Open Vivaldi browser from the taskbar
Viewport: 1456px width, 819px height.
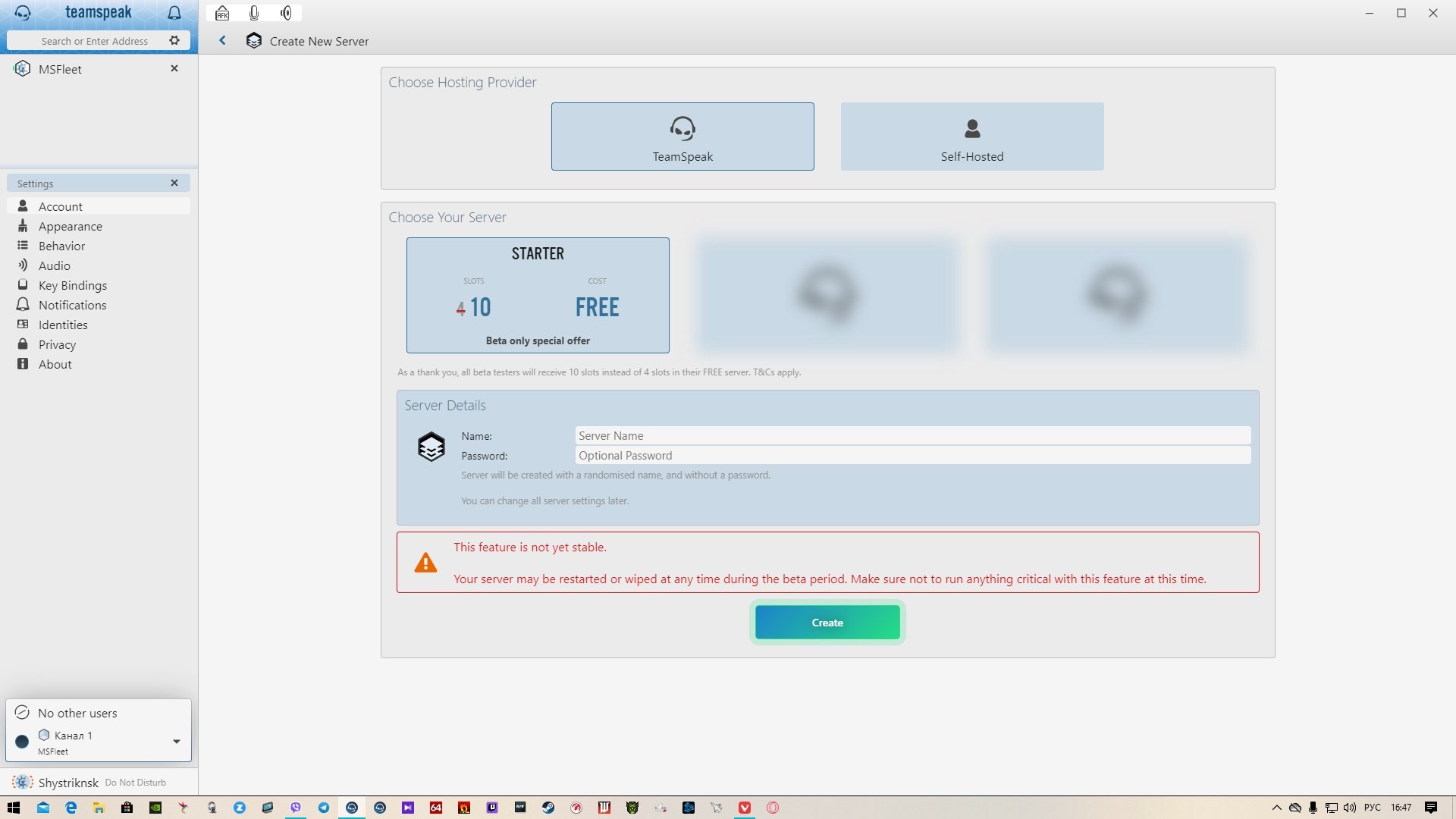click(745, 808)
